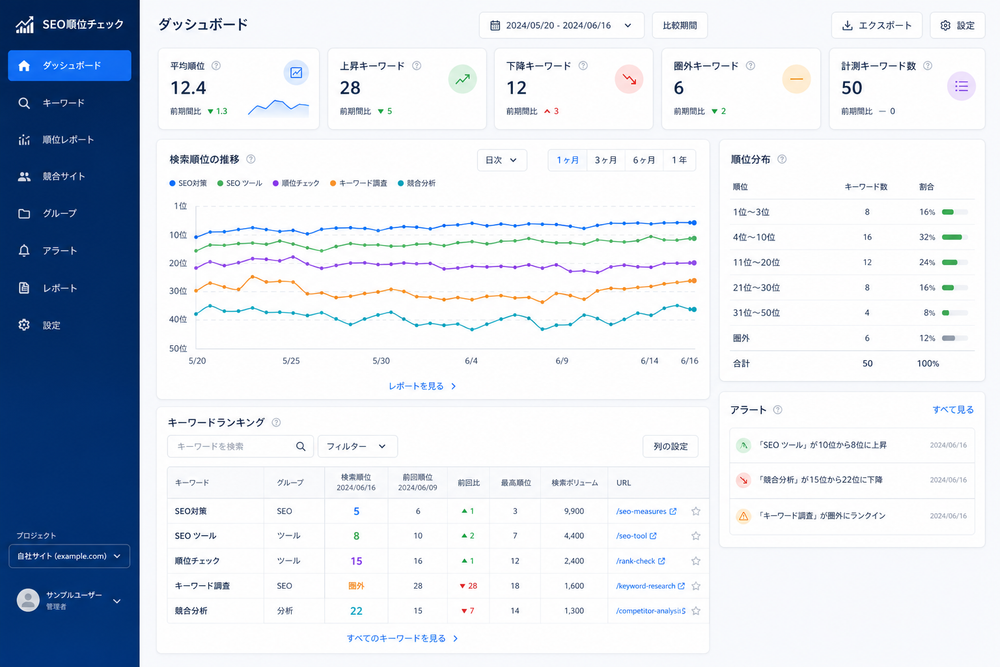This screenshot has width=1000, height=667.
Task: Select the 1年 period tab
Action: (x=679, y=160)
